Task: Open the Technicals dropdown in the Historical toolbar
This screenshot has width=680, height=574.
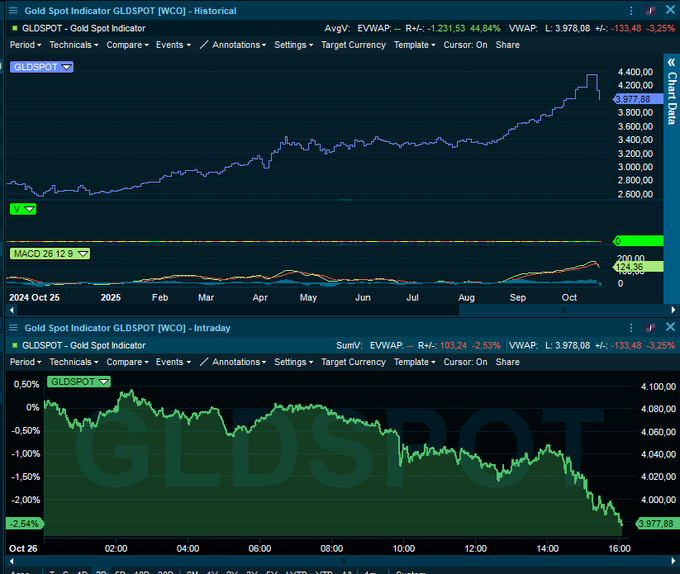Action: pos(74,45)
